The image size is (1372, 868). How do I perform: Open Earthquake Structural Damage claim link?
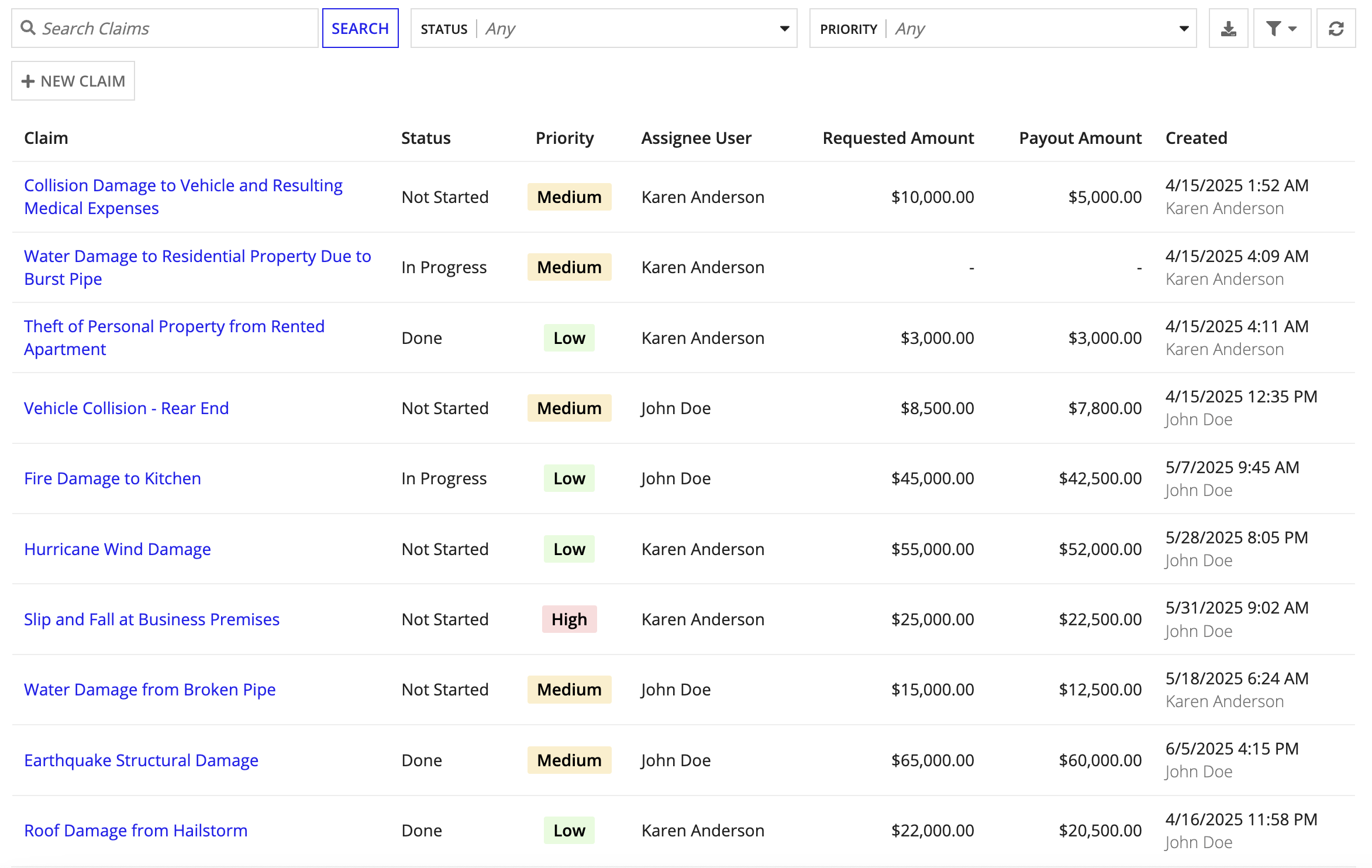click(x=141, y=760)
